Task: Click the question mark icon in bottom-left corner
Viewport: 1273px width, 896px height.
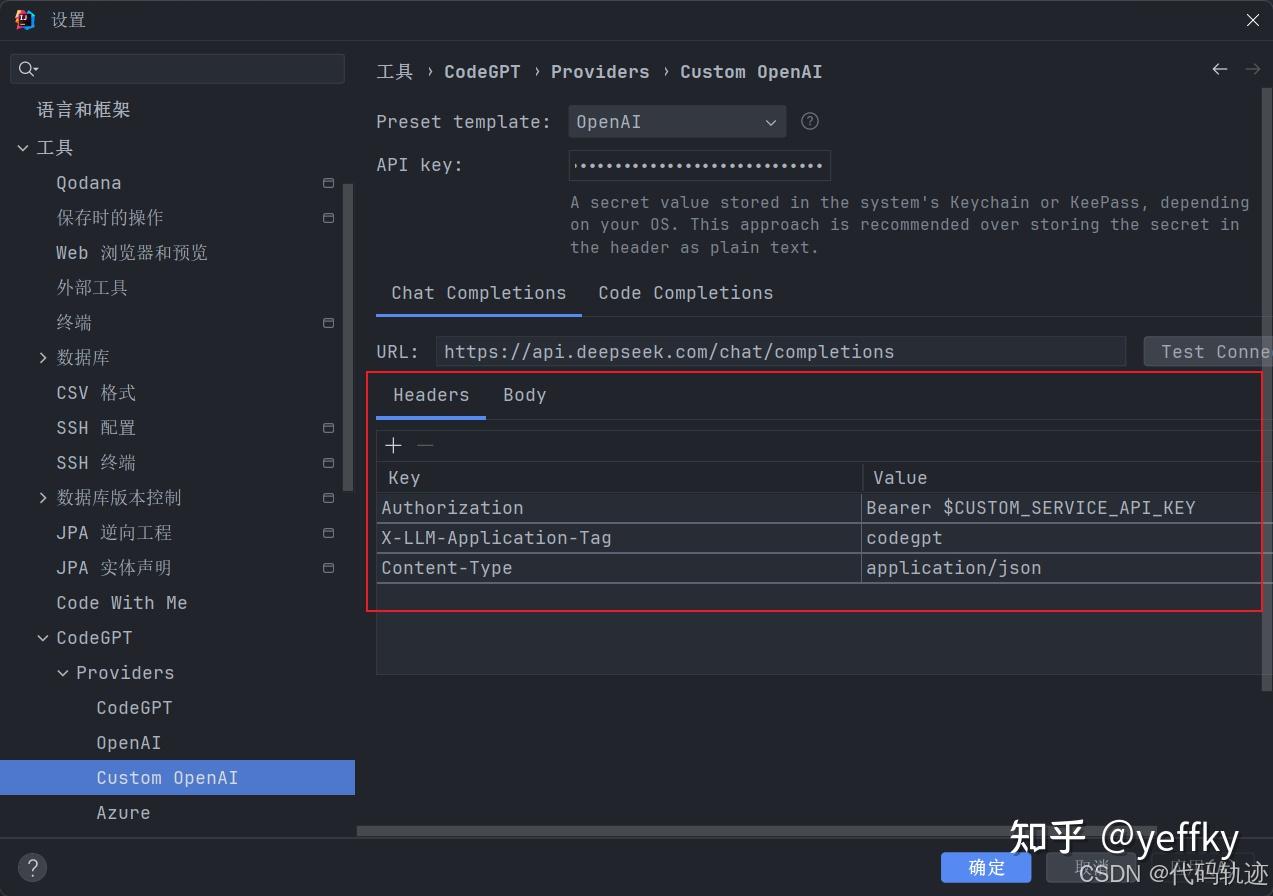Action: click(32, 867)
